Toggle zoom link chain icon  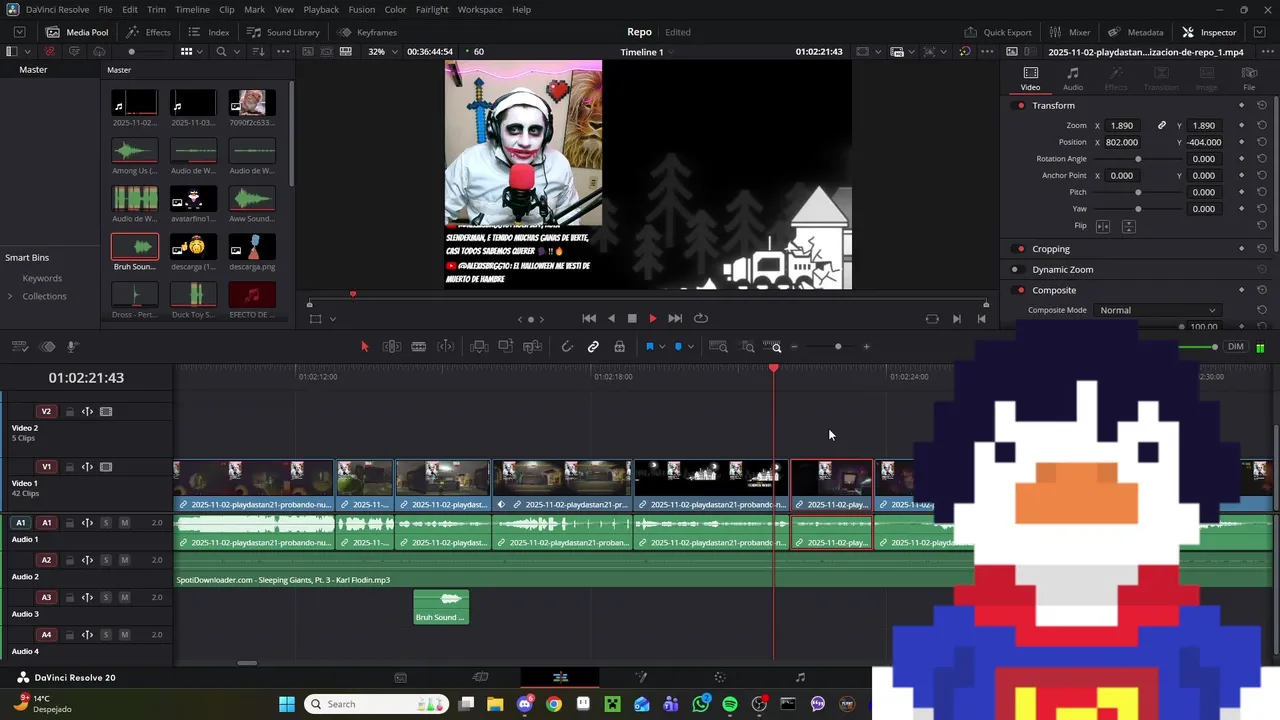pyautogui.click(x=1162, y=125)
